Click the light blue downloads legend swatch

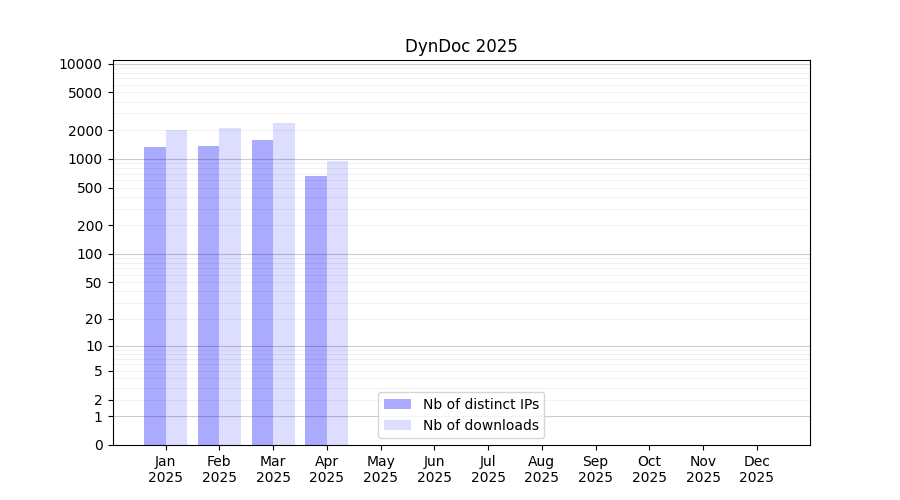(397, 425)
